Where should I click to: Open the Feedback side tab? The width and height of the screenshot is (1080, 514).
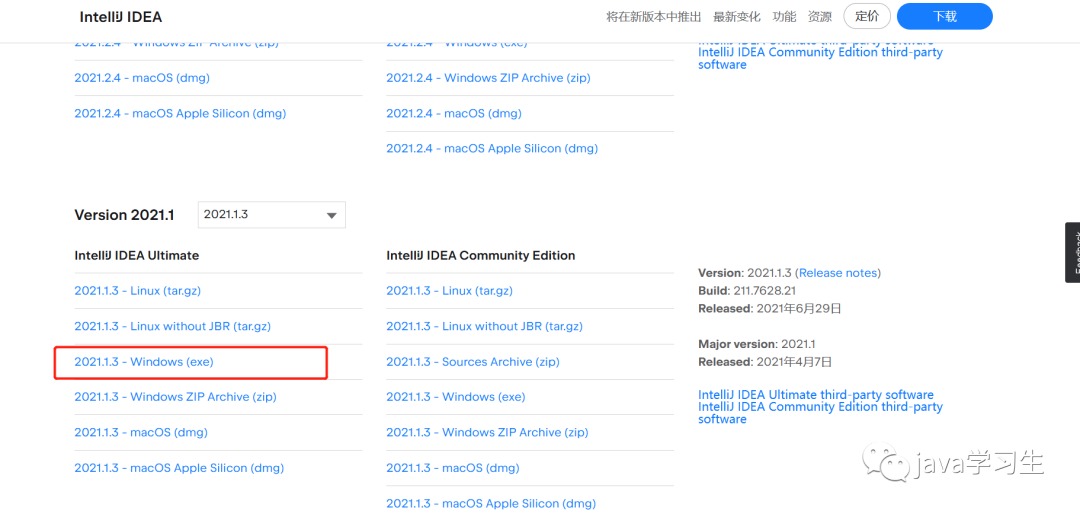click(x=1072, y=252)
